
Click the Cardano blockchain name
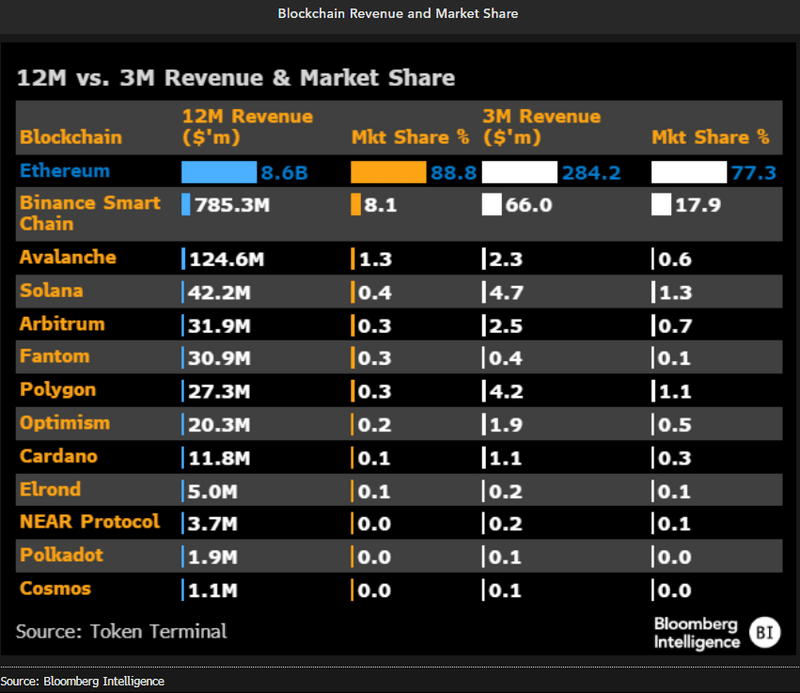[58, 456]
